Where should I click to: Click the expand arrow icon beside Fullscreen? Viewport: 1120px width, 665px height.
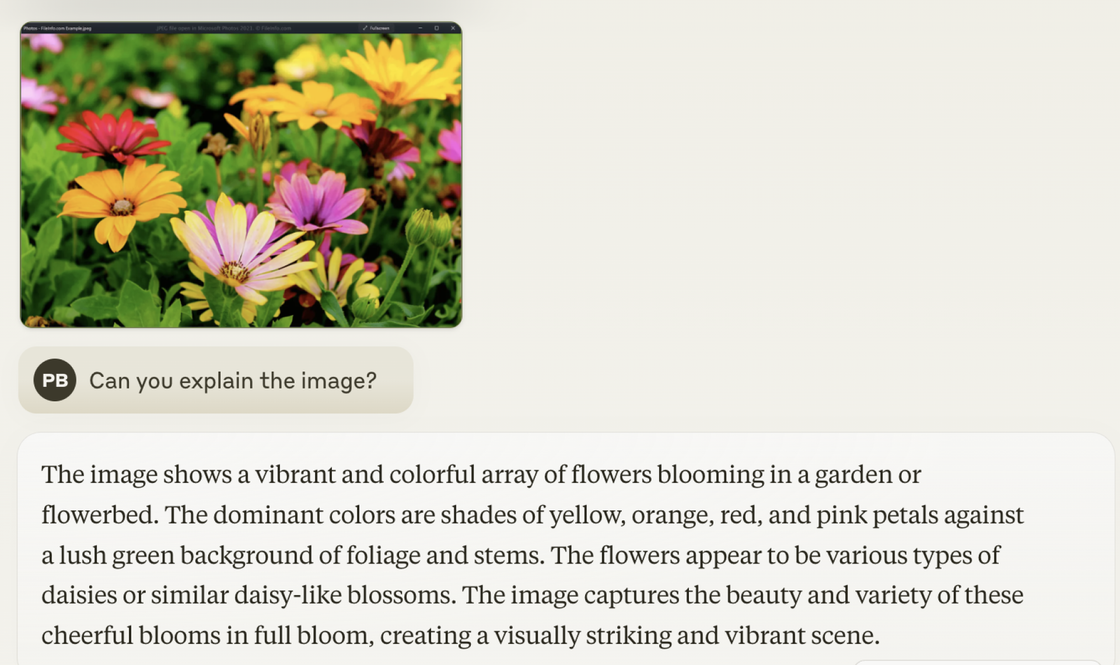coord(365,28)
